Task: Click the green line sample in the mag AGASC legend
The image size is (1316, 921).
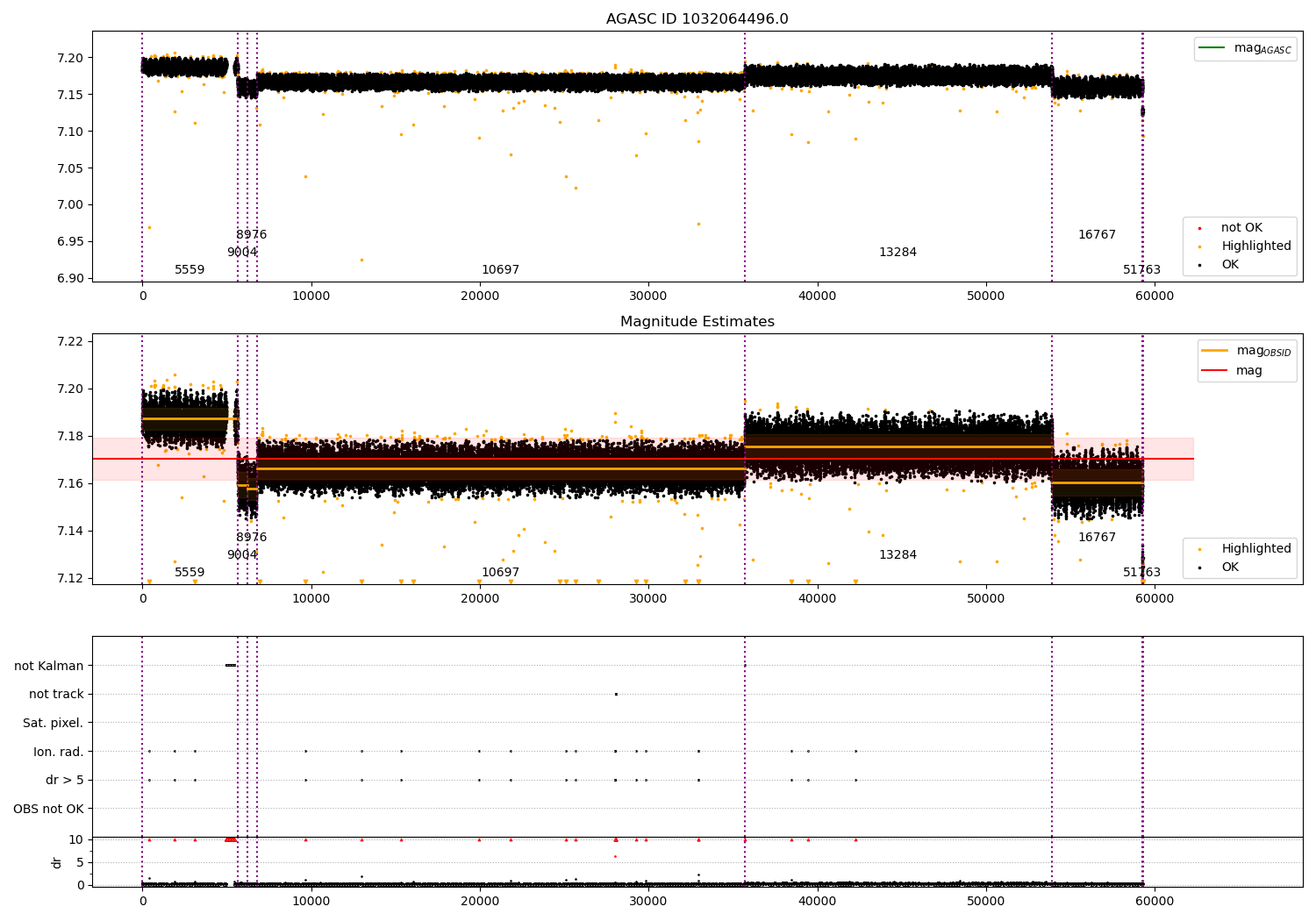Action: point(1212,47)
